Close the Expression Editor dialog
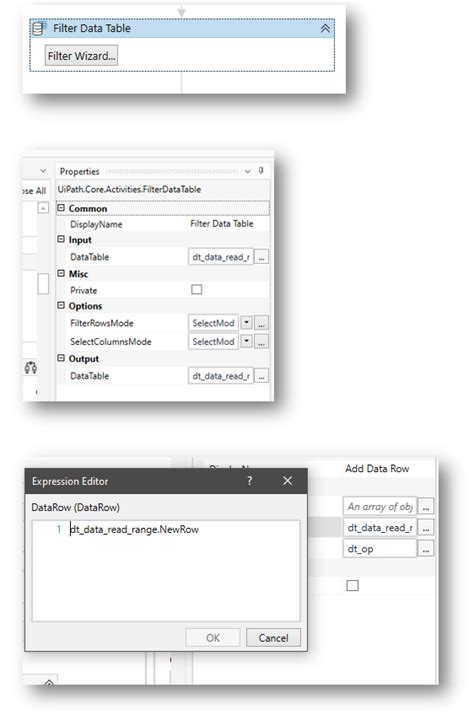Image resolution: width=474 pixels, height=715 pixels. (287, 481)
